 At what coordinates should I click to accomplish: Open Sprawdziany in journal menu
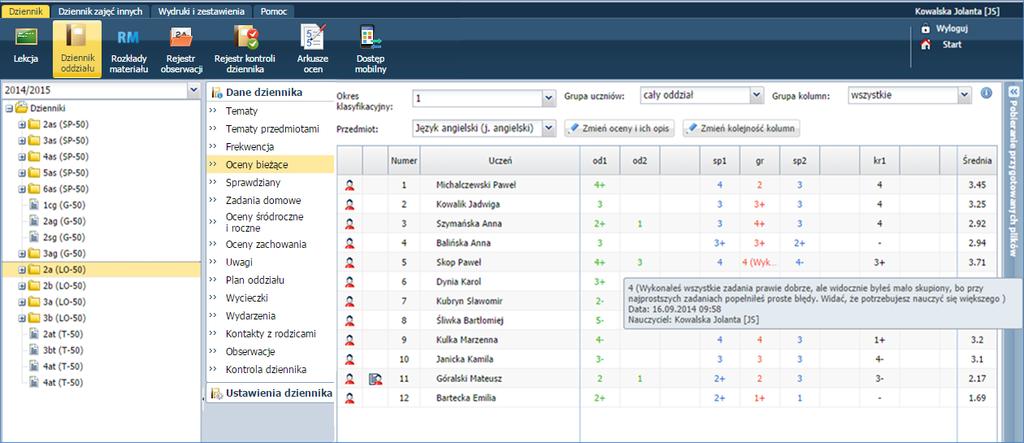253,182
